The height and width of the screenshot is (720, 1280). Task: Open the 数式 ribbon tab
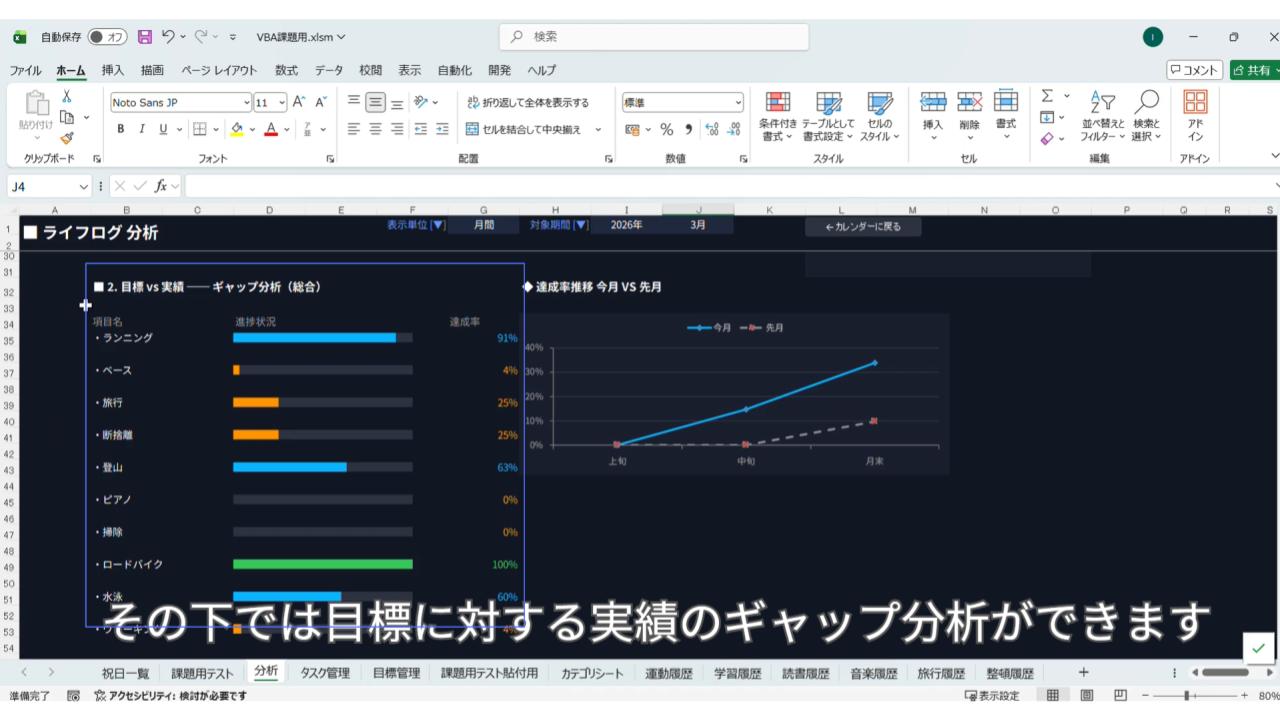pyautogui.click(x=286, y=70)
